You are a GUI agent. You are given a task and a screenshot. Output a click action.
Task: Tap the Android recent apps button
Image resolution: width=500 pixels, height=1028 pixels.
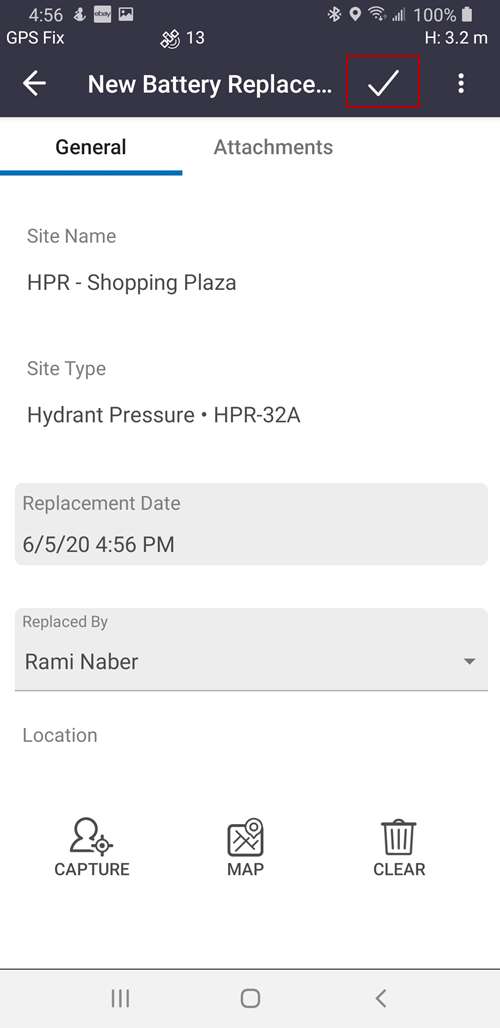(120, 998)
